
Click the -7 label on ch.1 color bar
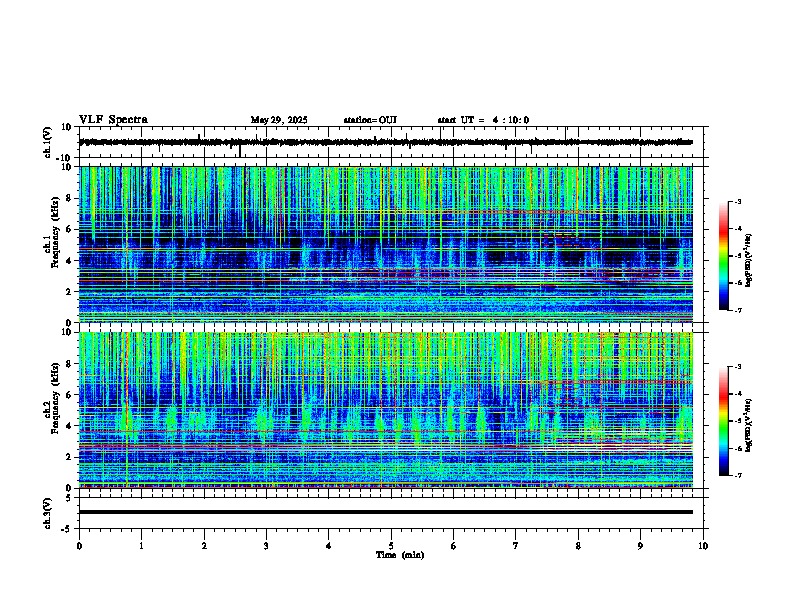point(737,310)
